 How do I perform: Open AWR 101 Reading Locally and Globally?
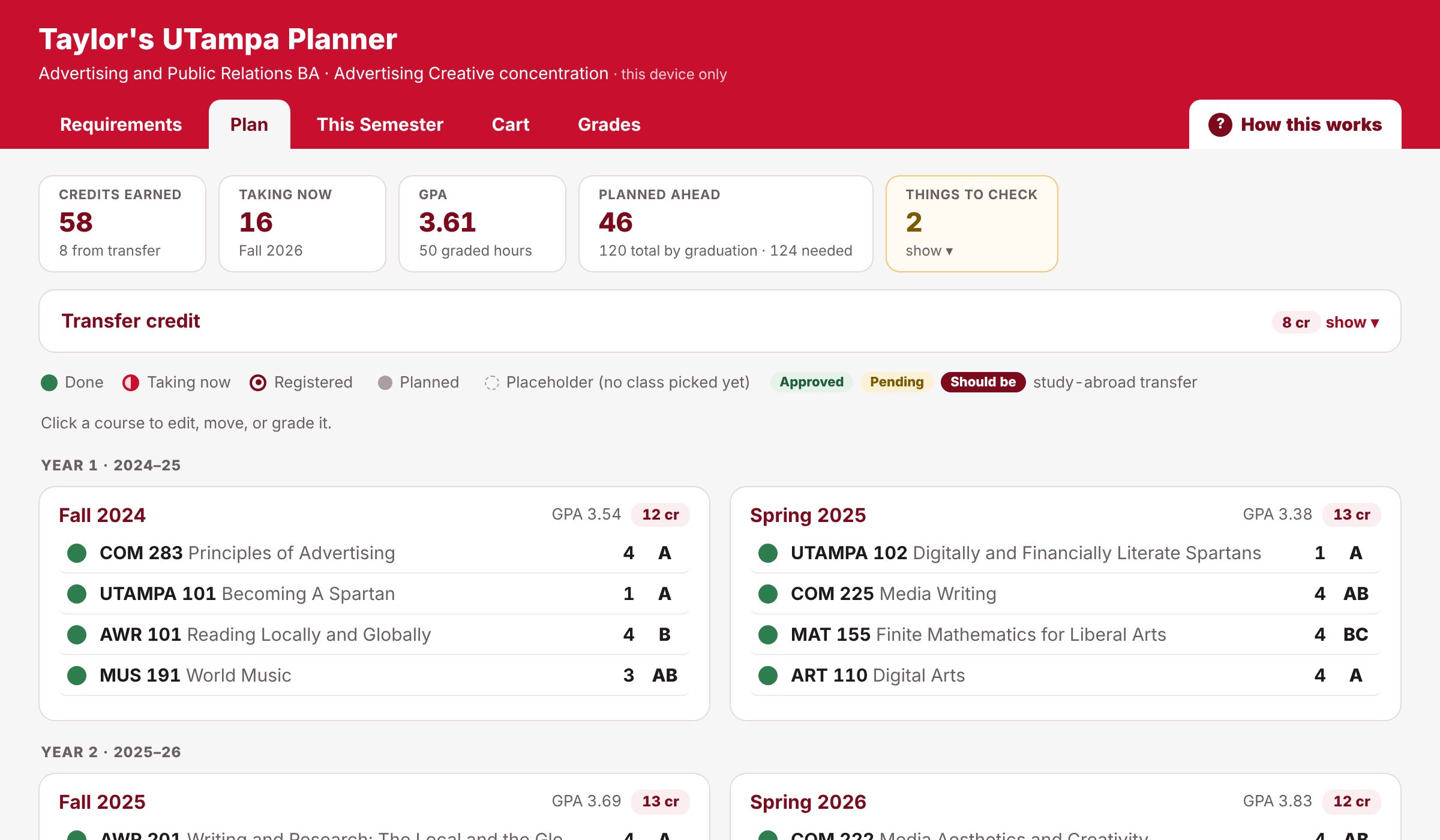point(374,635)
